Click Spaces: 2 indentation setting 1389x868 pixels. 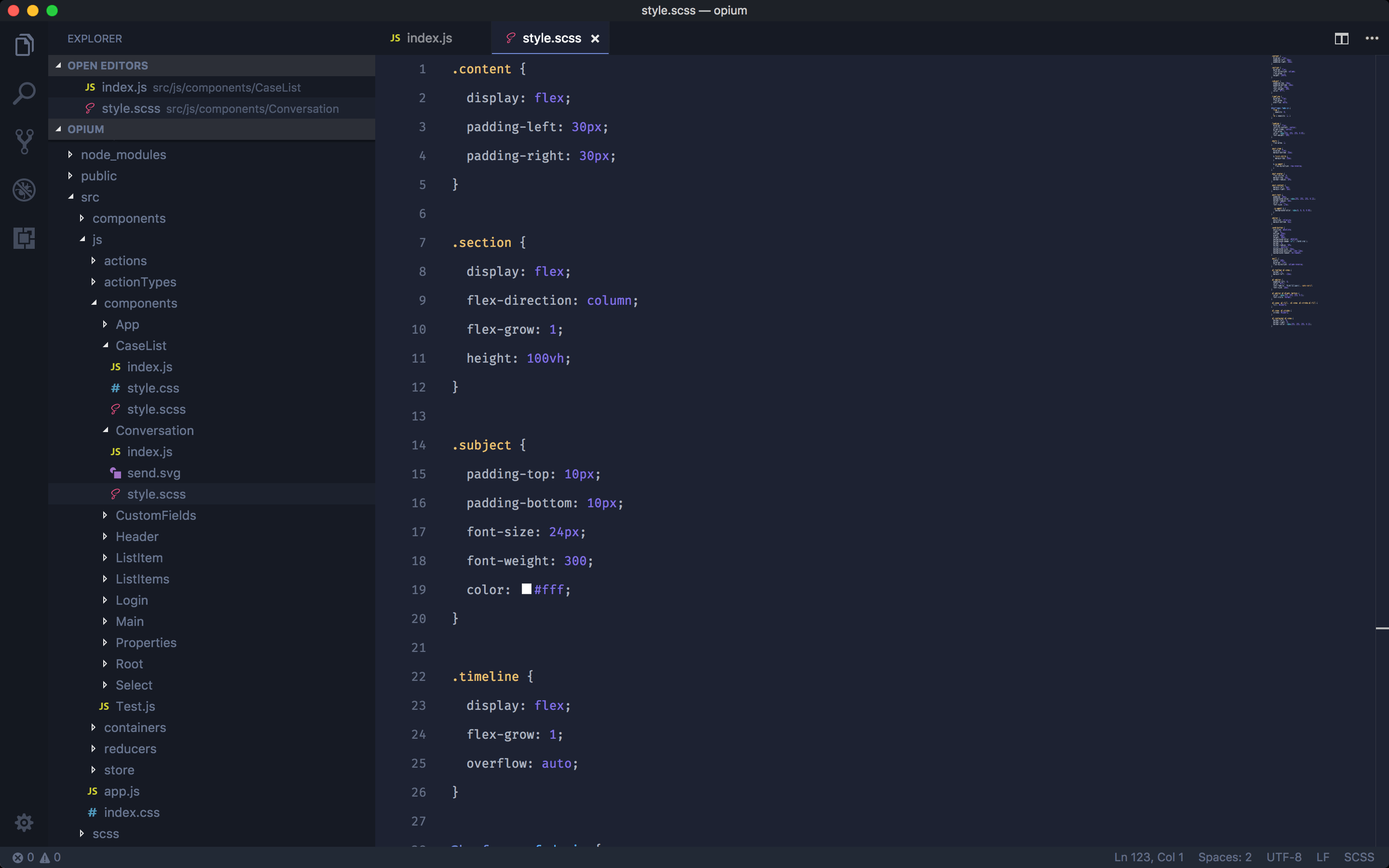click(1224, 857)
